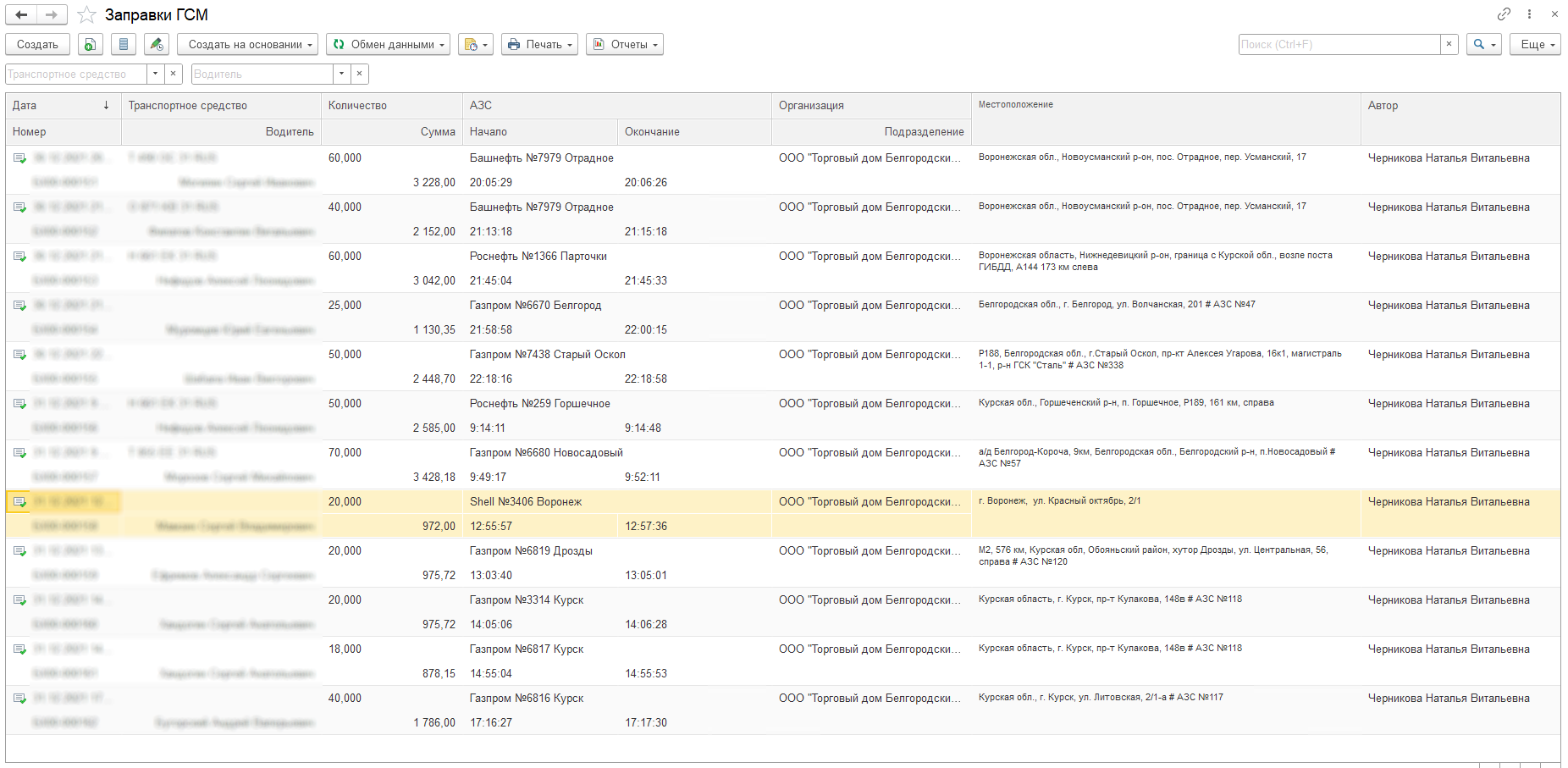
Task: Click the back navigation arrow
Action: point(21,14)
